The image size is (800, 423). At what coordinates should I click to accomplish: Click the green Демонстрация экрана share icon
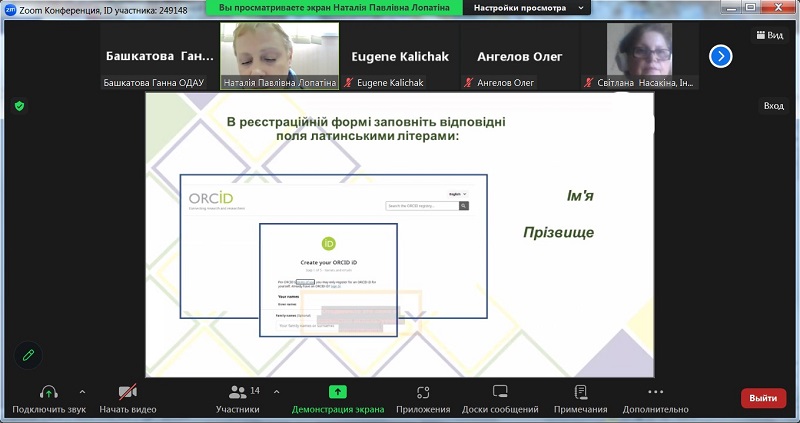[x=338, y=392]
